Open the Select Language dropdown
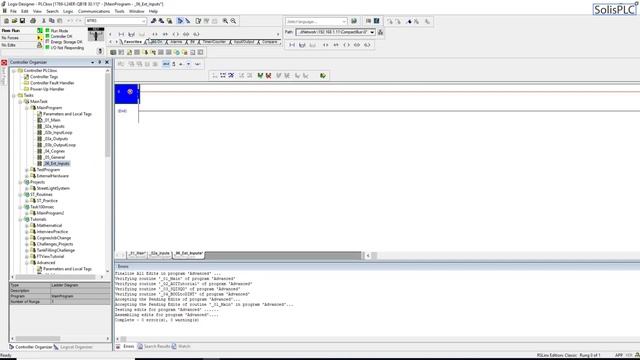Viewport: 640px width, 360px height. click(344, 21)
